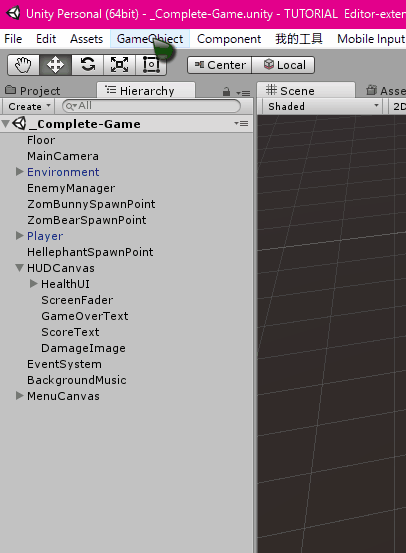The width and height of the screenshot is (406, 553).
Task: Select the ScoreText object
Action: (70, 332)
